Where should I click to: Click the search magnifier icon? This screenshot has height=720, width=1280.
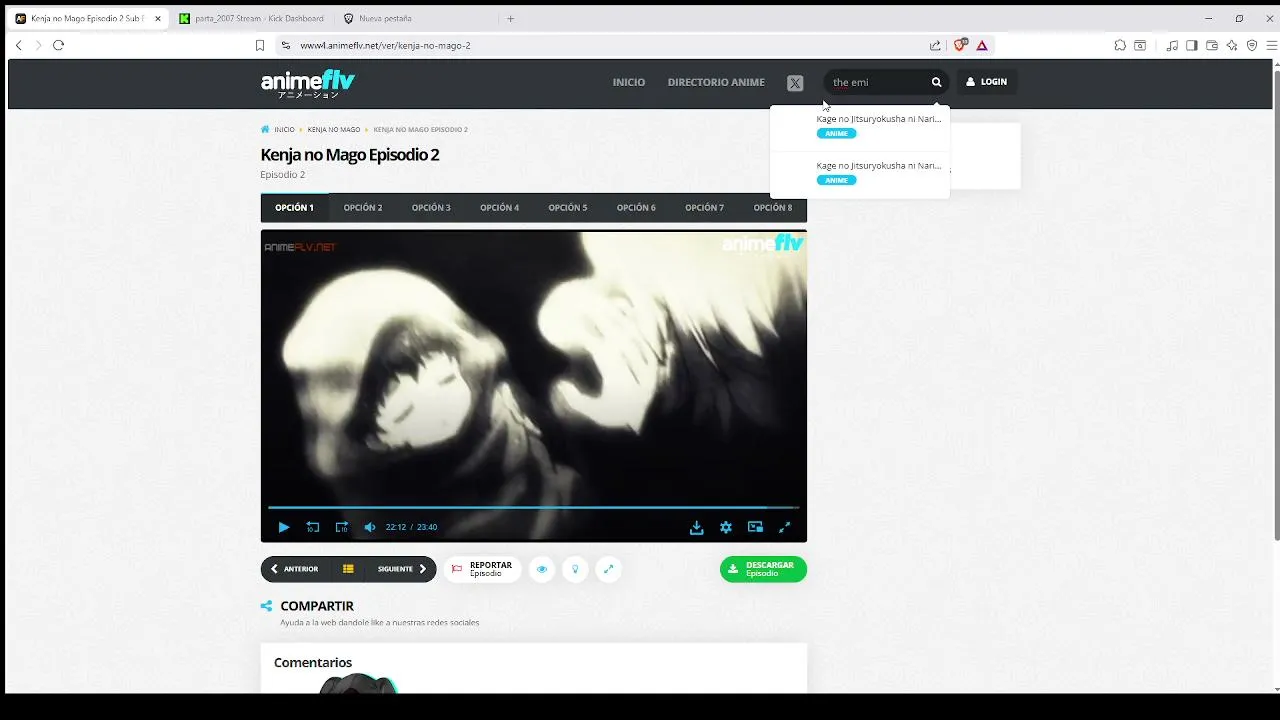(937, 82)
